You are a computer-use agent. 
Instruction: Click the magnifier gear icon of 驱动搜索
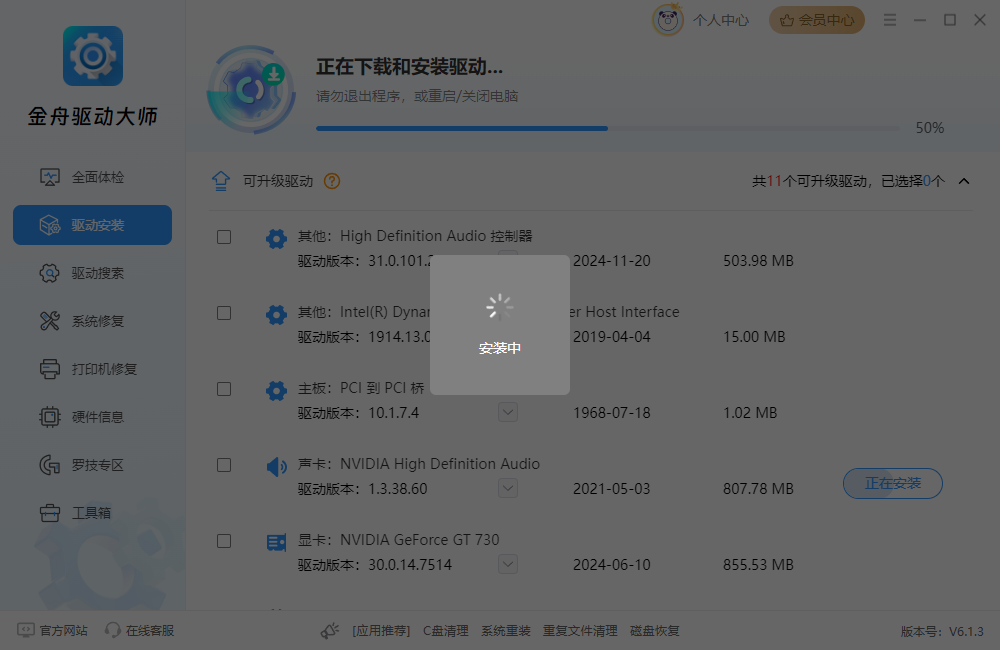[x=50, y=273]
